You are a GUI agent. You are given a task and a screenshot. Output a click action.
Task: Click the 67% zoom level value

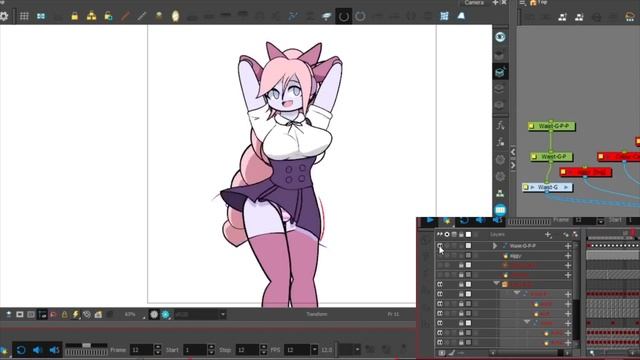pos(130,315)
